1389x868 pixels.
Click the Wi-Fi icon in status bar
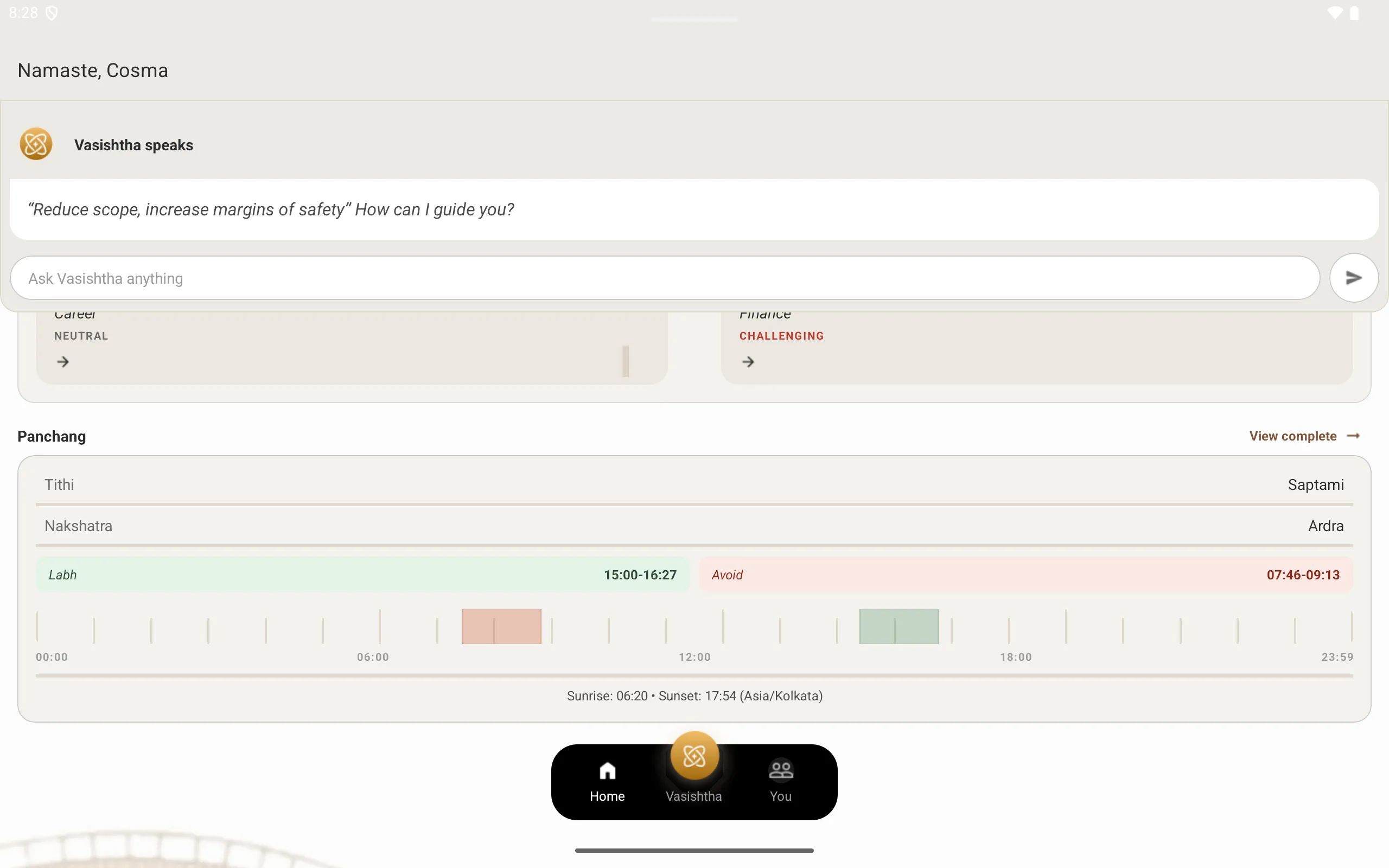pyautogui.click(x=1335, y=12)
